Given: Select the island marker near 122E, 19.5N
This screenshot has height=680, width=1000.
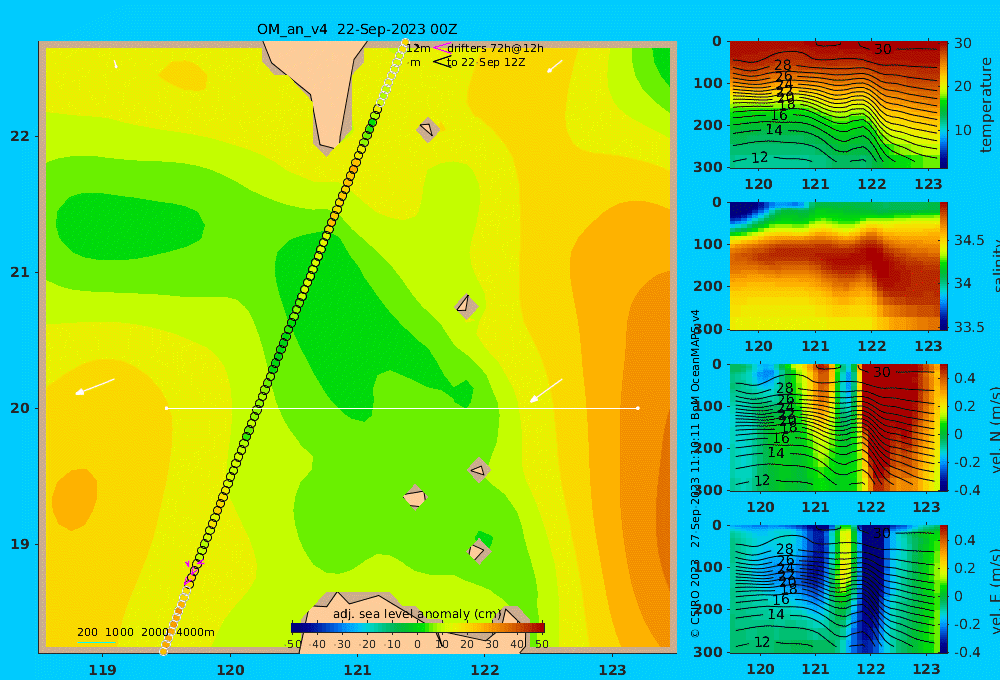Looking at the screenshot, I should (479, 470).
